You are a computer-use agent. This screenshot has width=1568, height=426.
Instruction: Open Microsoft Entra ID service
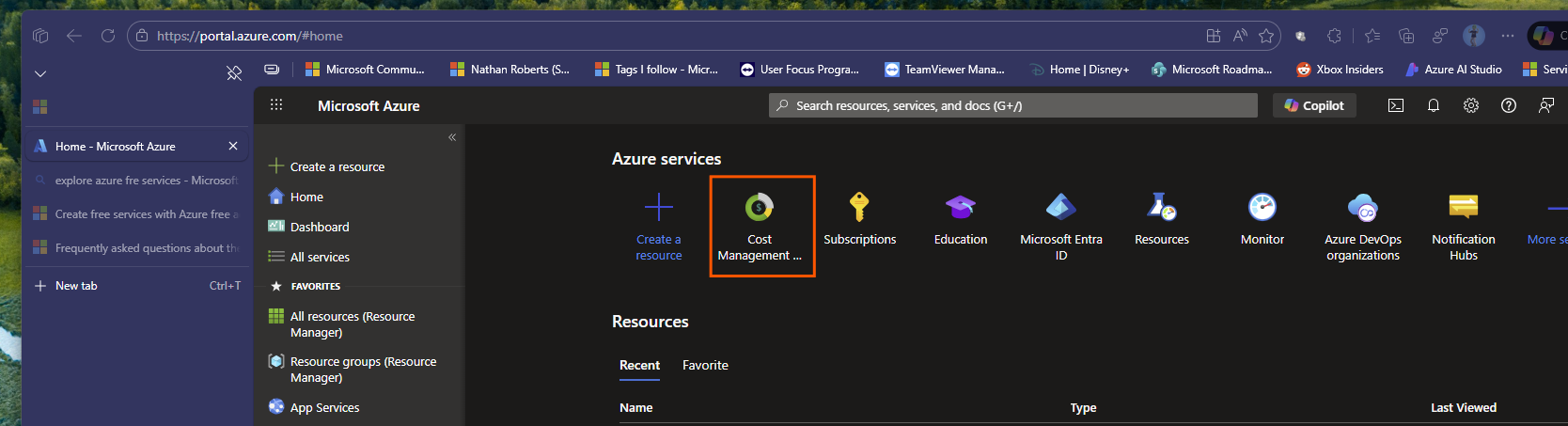pos(1060,227)
